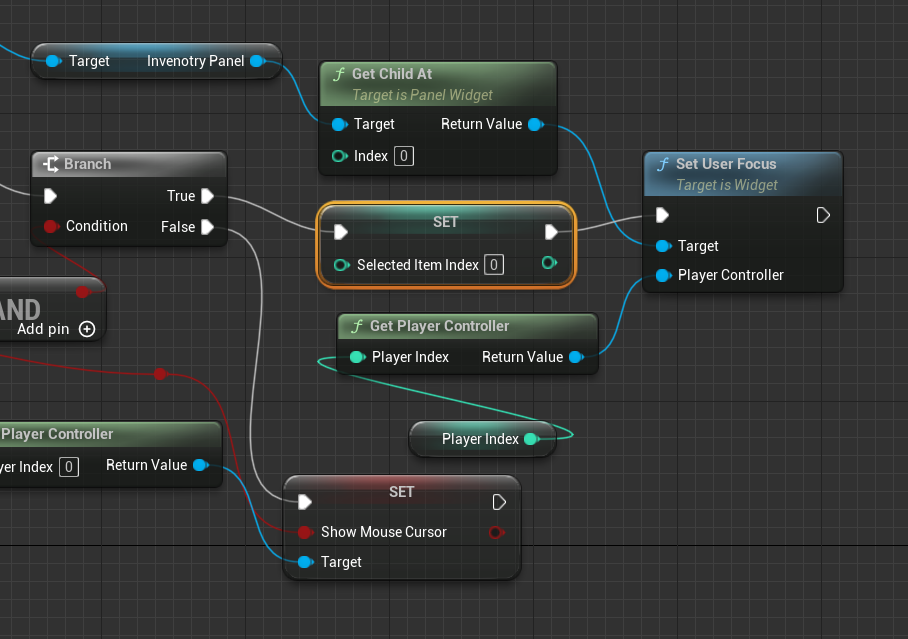Click the Target pin on Get Child At

tap(340, 124)
